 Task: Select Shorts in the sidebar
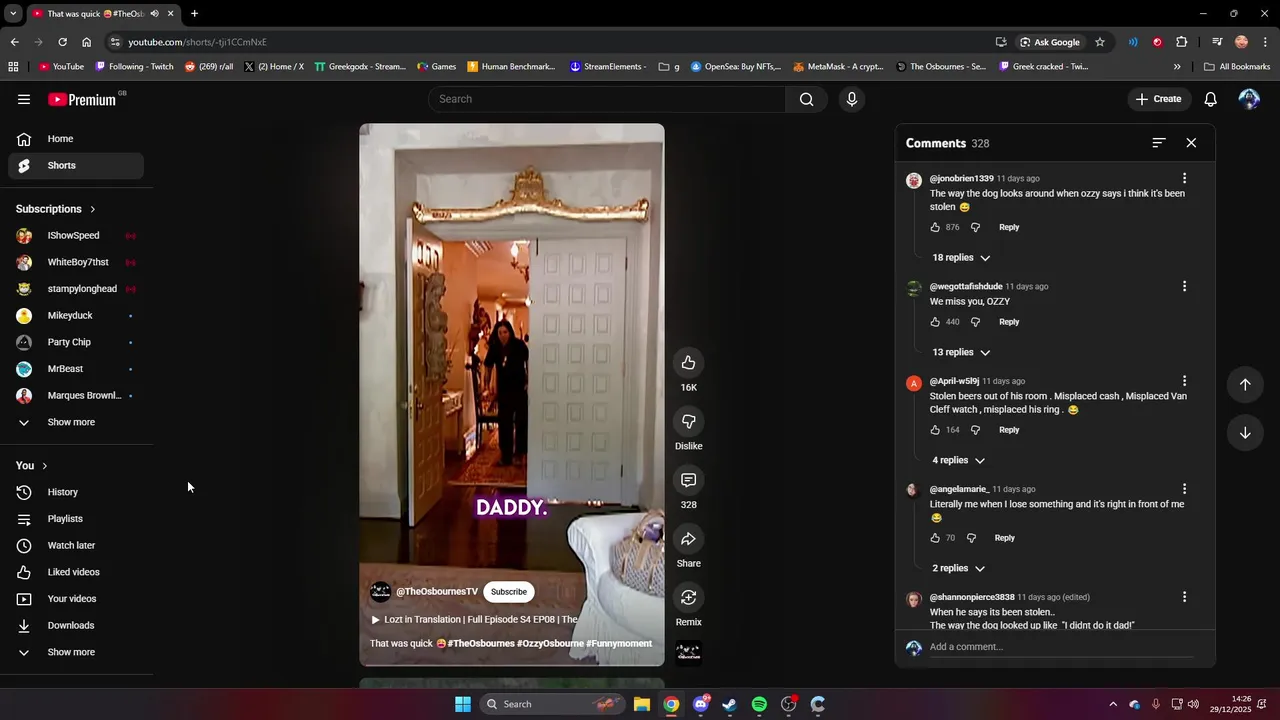pyautogui.click(x=76, y=166)
